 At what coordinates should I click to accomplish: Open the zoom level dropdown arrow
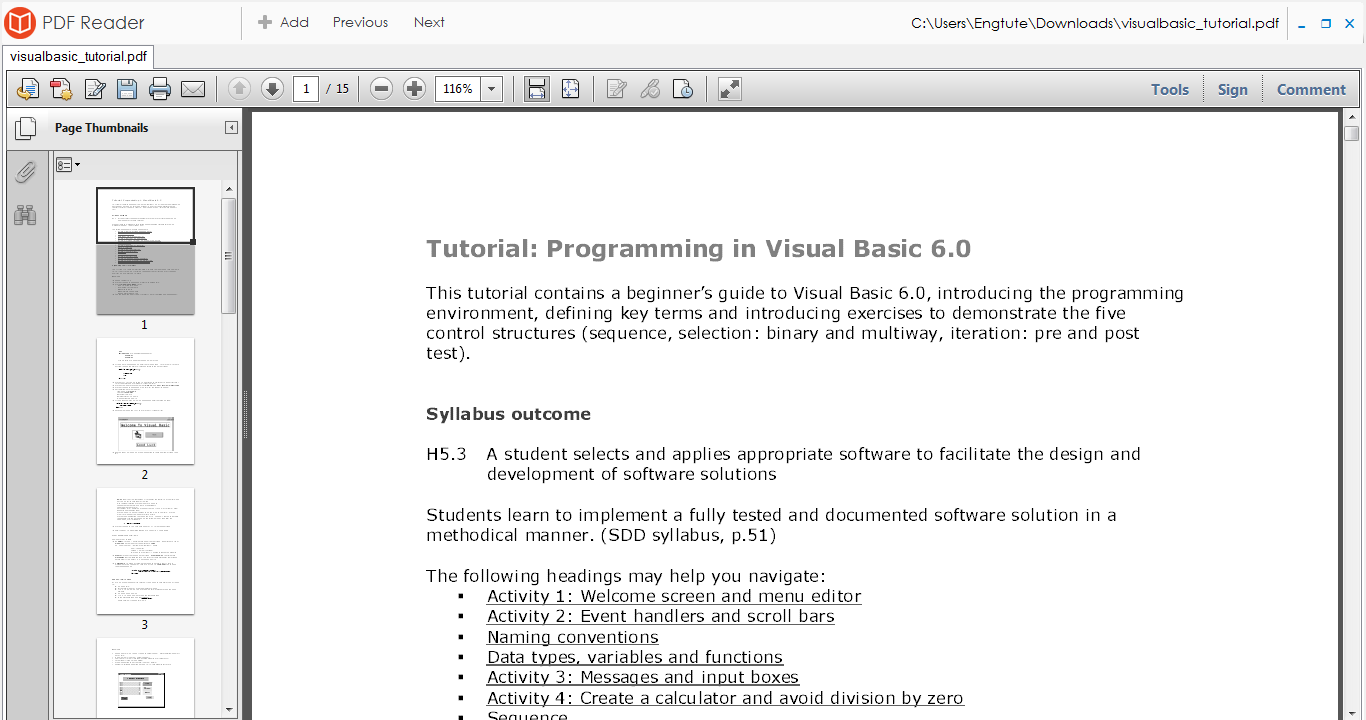click(491, 89)
